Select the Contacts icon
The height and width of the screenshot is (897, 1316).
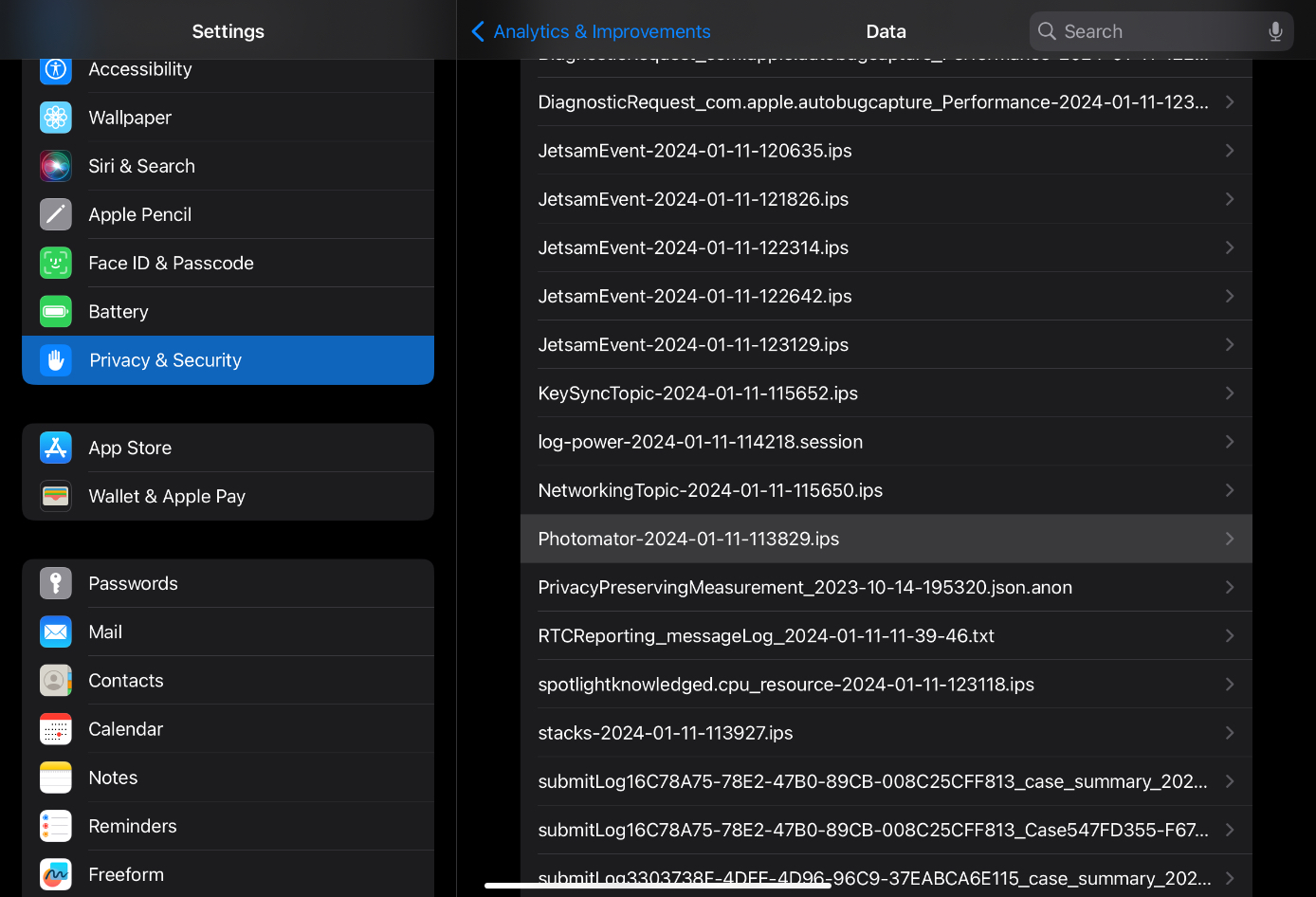pyautogui.click(x=55, y=680)
